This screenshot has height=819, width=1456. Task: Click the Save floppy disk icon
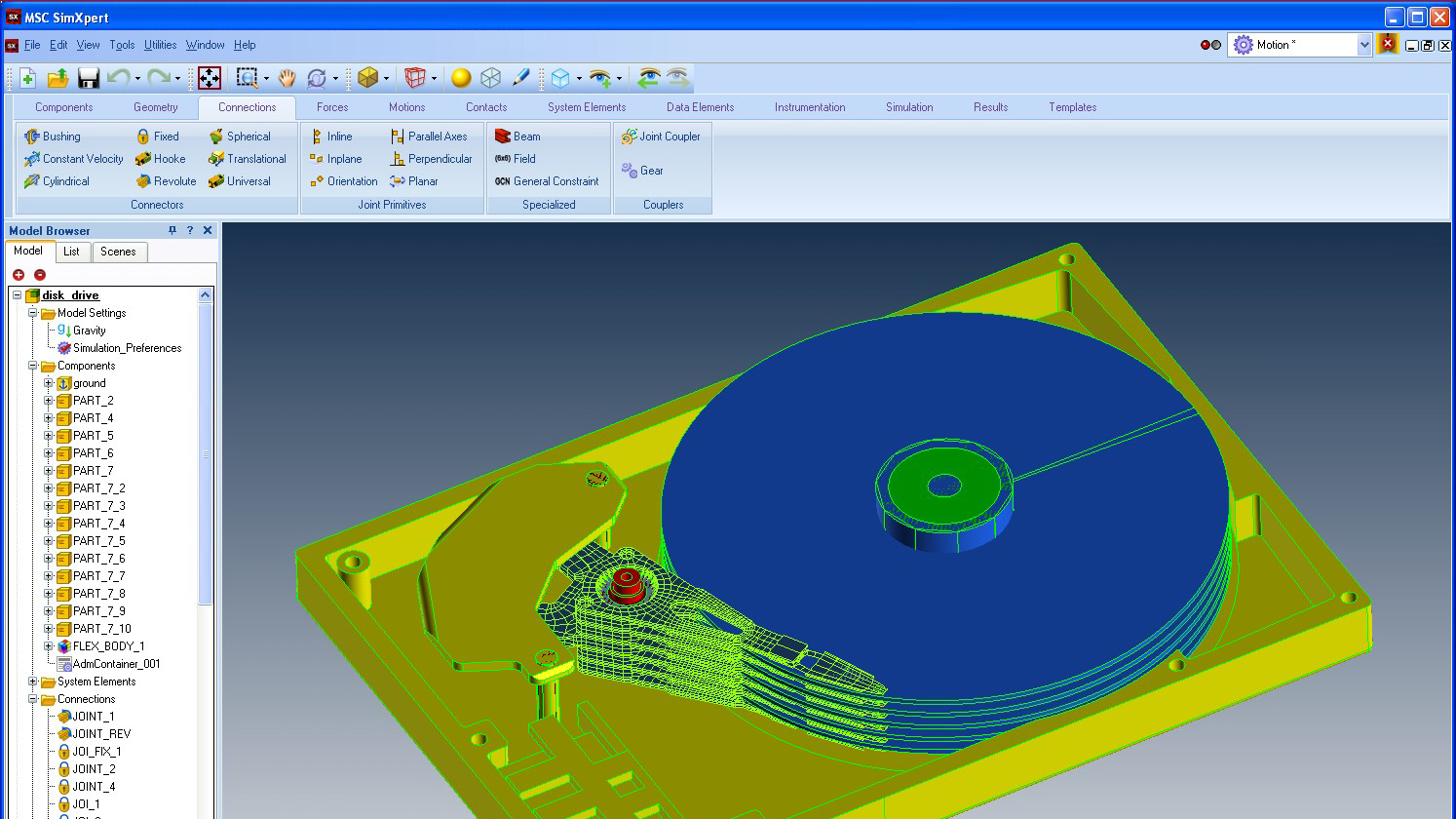[x=89, y=78]
